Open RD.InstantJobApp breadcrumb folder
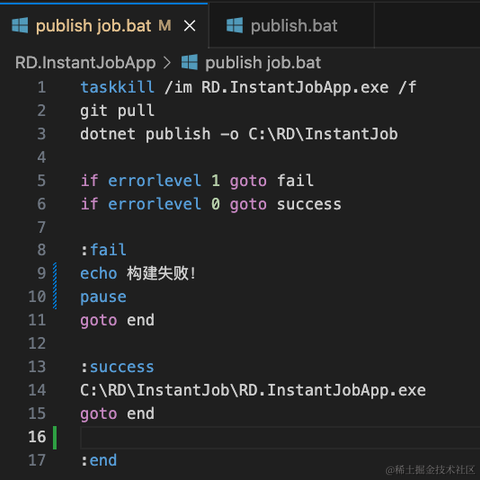Image resolution: width=480 pixels, height=480 pixels. click(x=85, y=63)
